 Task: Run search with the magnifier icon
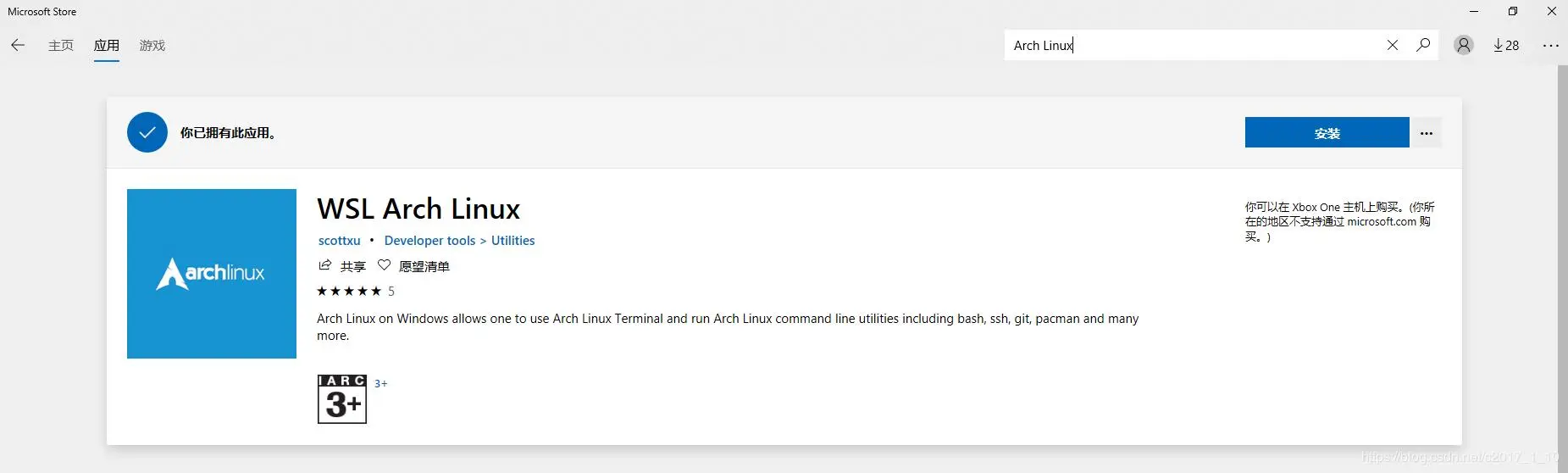pos(1423,45)
